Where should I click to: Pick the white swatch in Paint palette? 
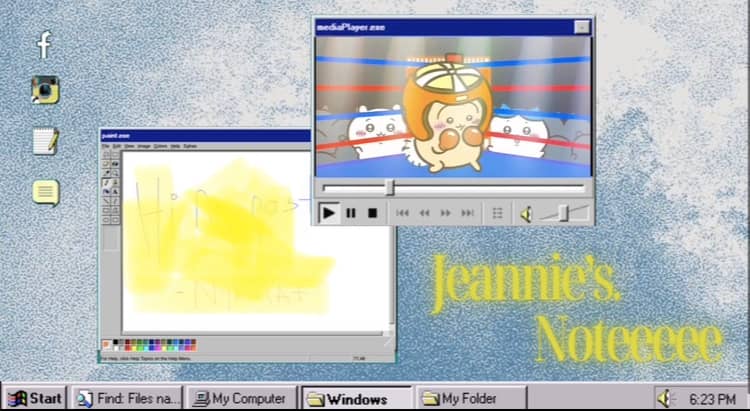[115, 348]
